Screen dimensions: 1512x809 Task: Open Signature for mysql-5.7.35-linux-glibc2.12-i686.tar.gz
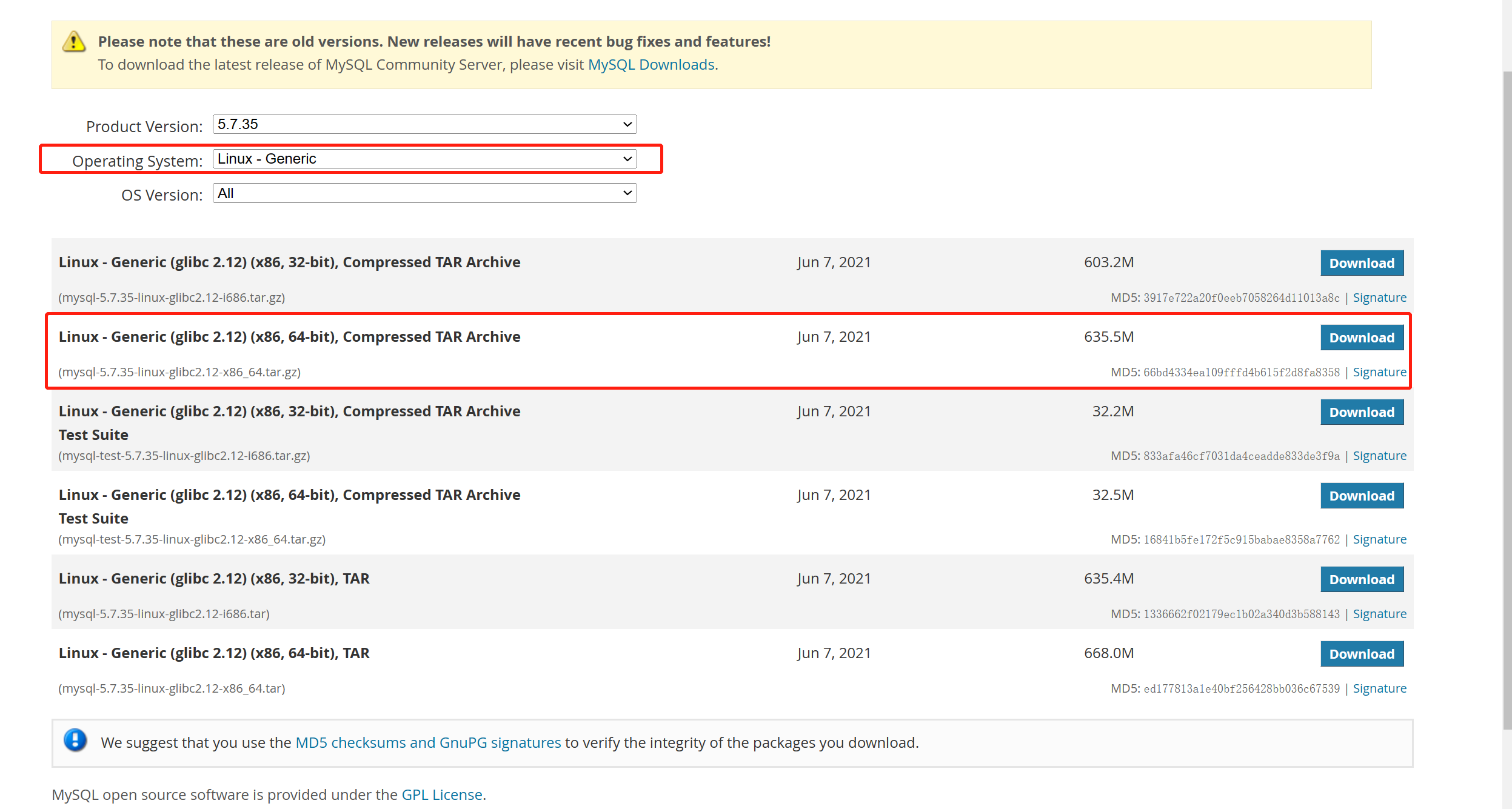(x=1379, y=298)
